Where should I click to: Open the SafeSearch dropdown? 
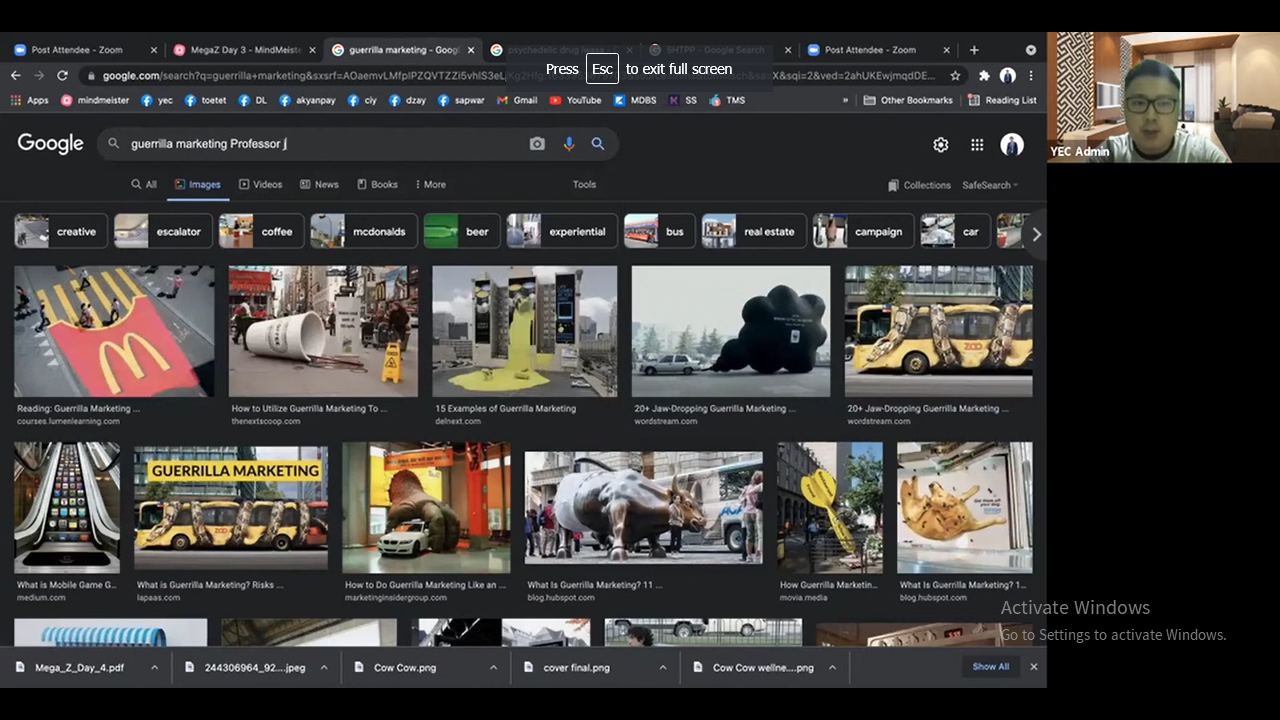[x=990, y=185]
